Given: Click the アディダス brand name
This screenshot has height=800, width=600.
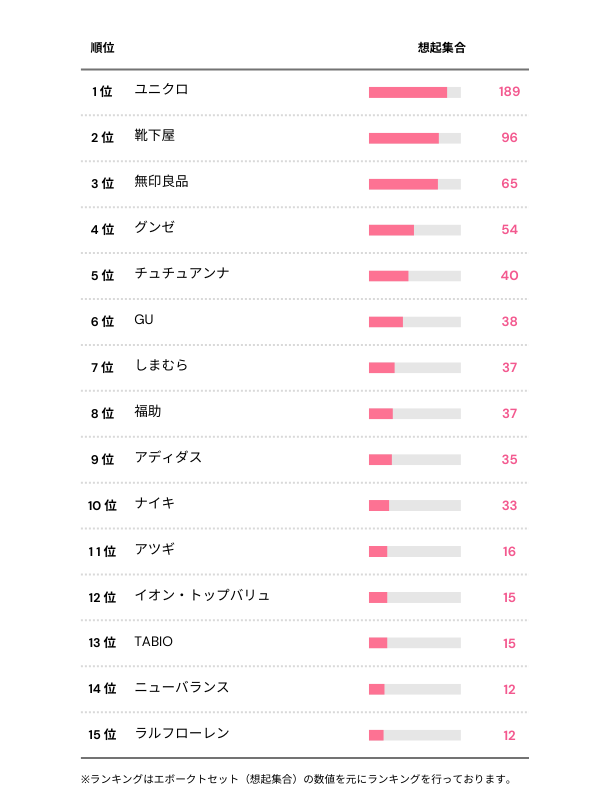Looking at the screenshot, I should coord(168,458).
